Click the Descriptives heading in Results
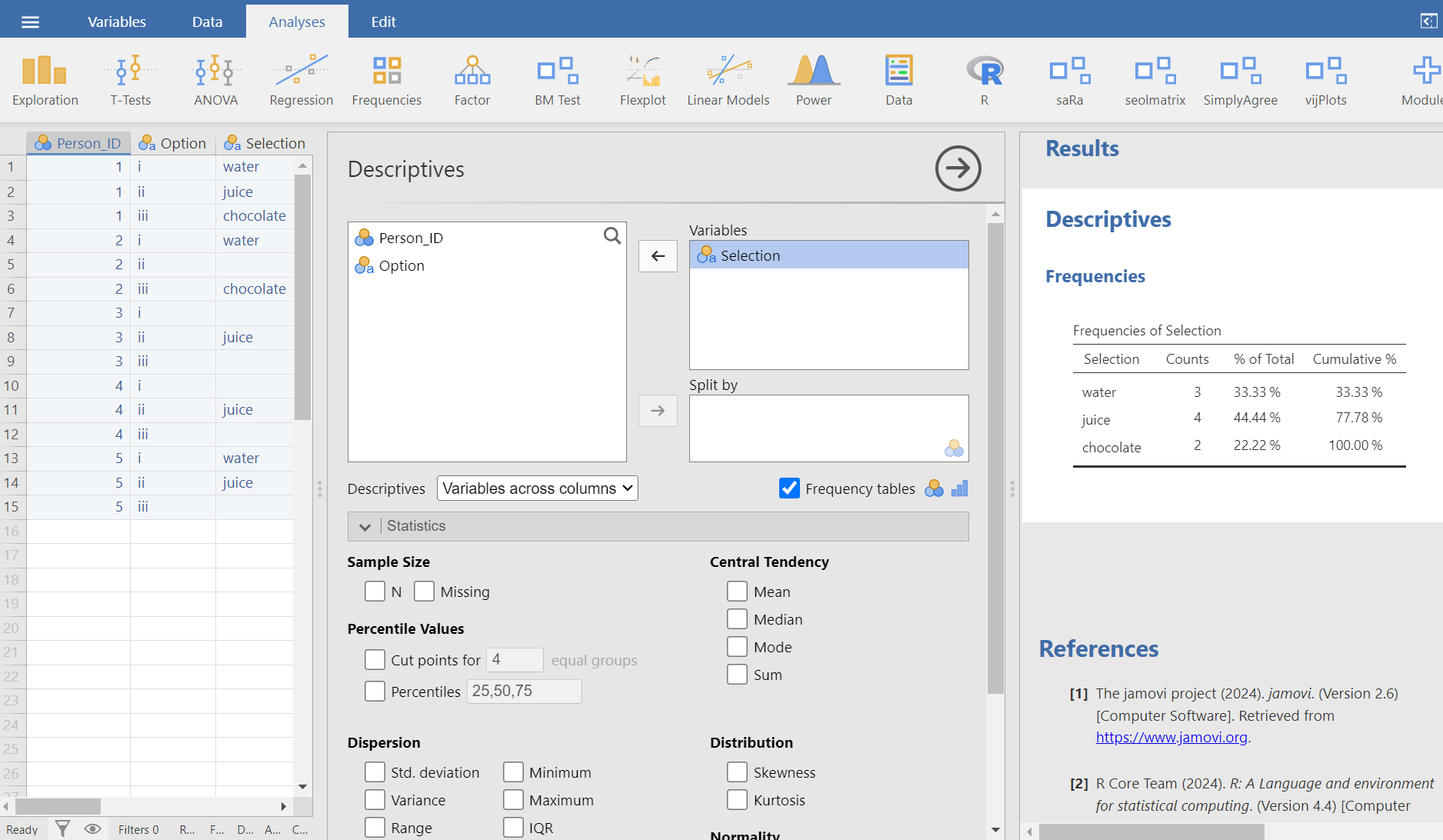This screenshot has width=1443, height=840. click(x=1108, y=219)
